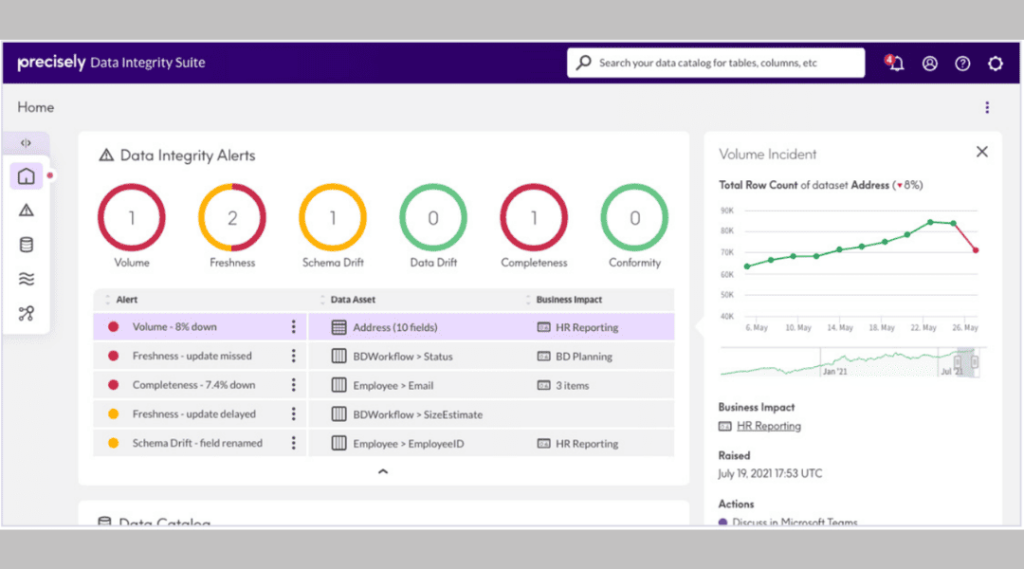Click the search data catalog field
Viewport: 1024px width, 569px height.
pos(715,63)
